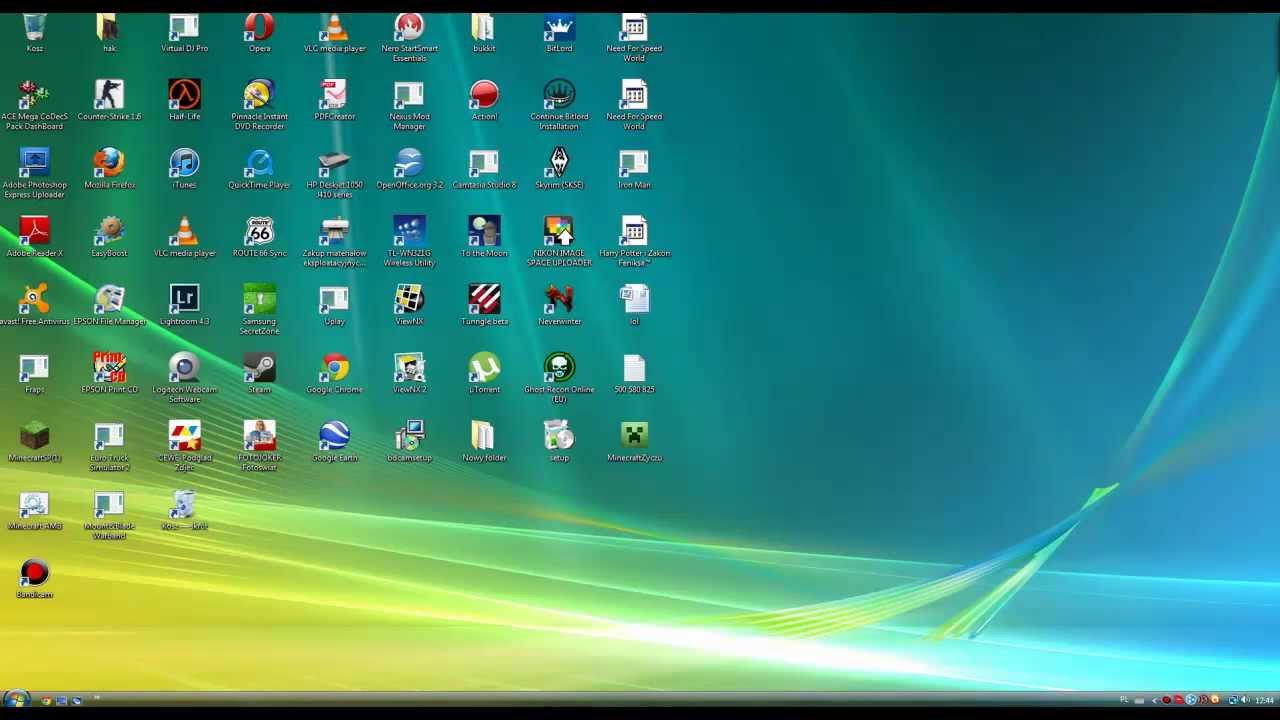Open Nero StartSmart Essentials
Viewport: 1280px width, 720px height.
pos(409,38)
